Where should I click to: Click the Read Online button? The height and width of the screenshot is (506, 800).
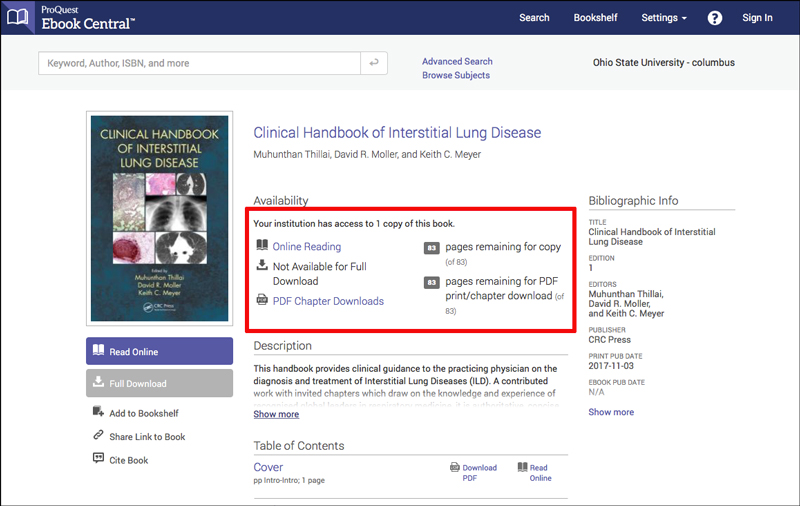159,351
